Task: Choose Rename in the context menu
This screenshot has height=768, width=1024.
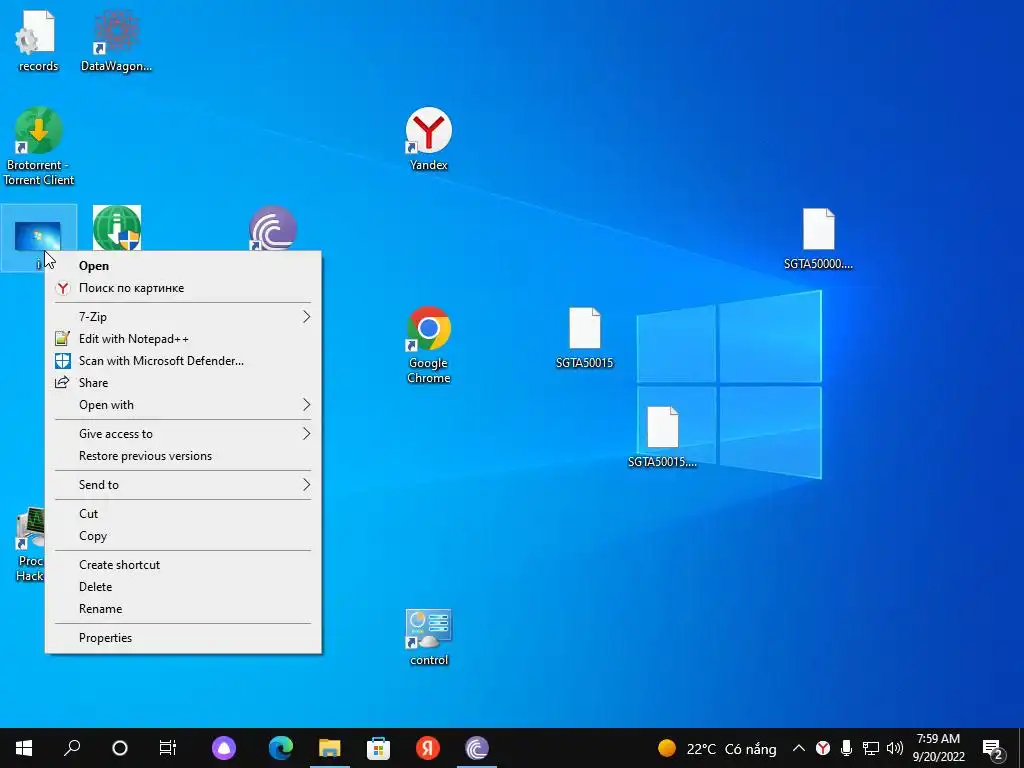Action: [184, 609]
